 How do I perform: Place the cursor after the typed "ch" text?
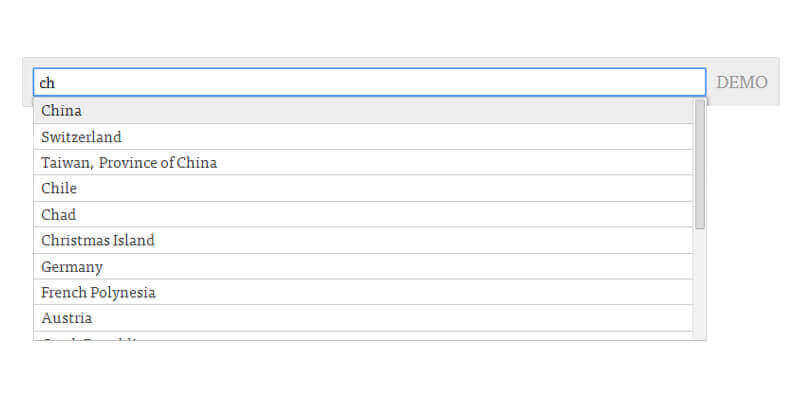point(58,82)
